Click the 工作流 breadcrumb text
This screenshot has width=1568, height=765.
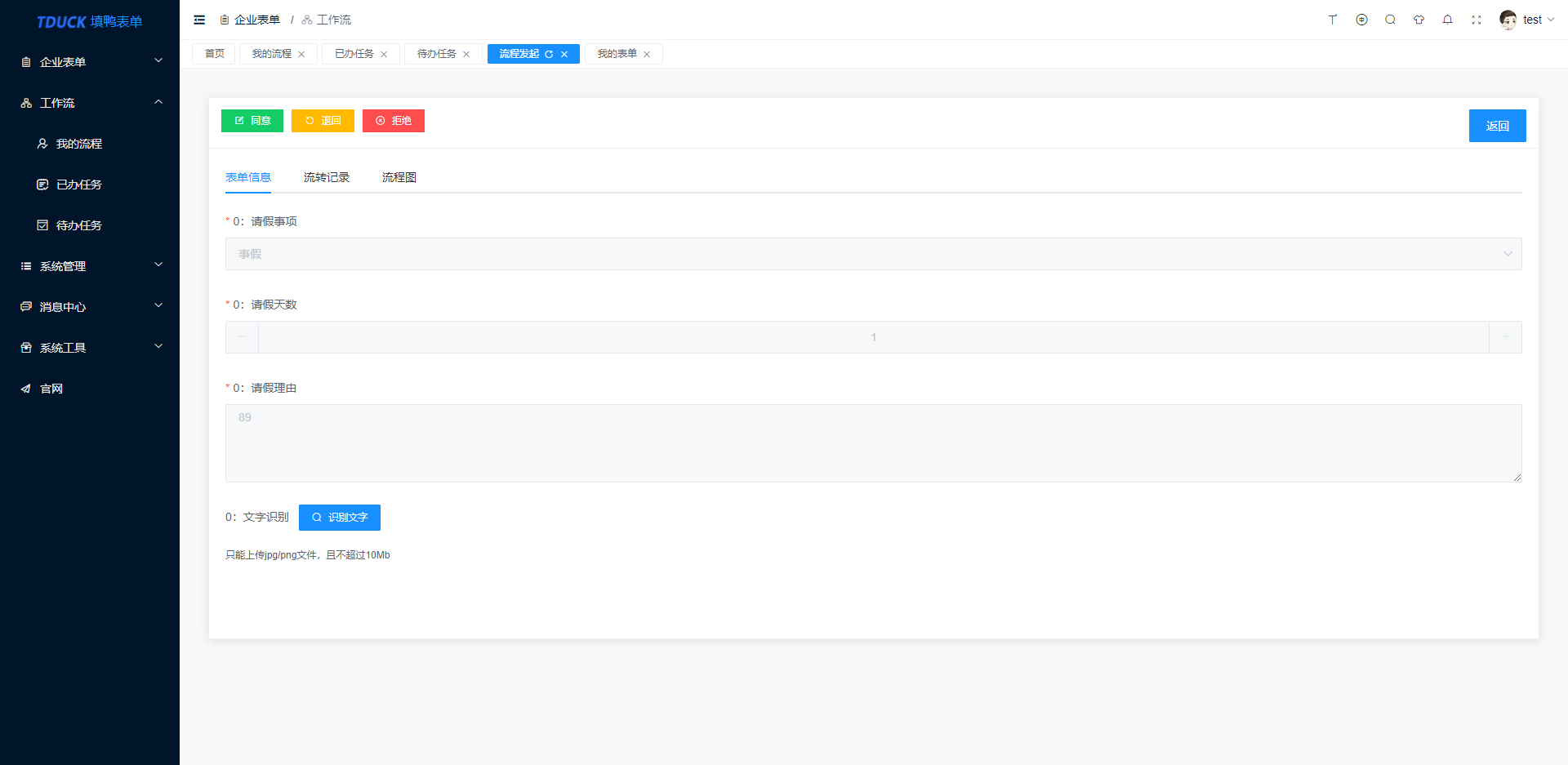[334, 20]
